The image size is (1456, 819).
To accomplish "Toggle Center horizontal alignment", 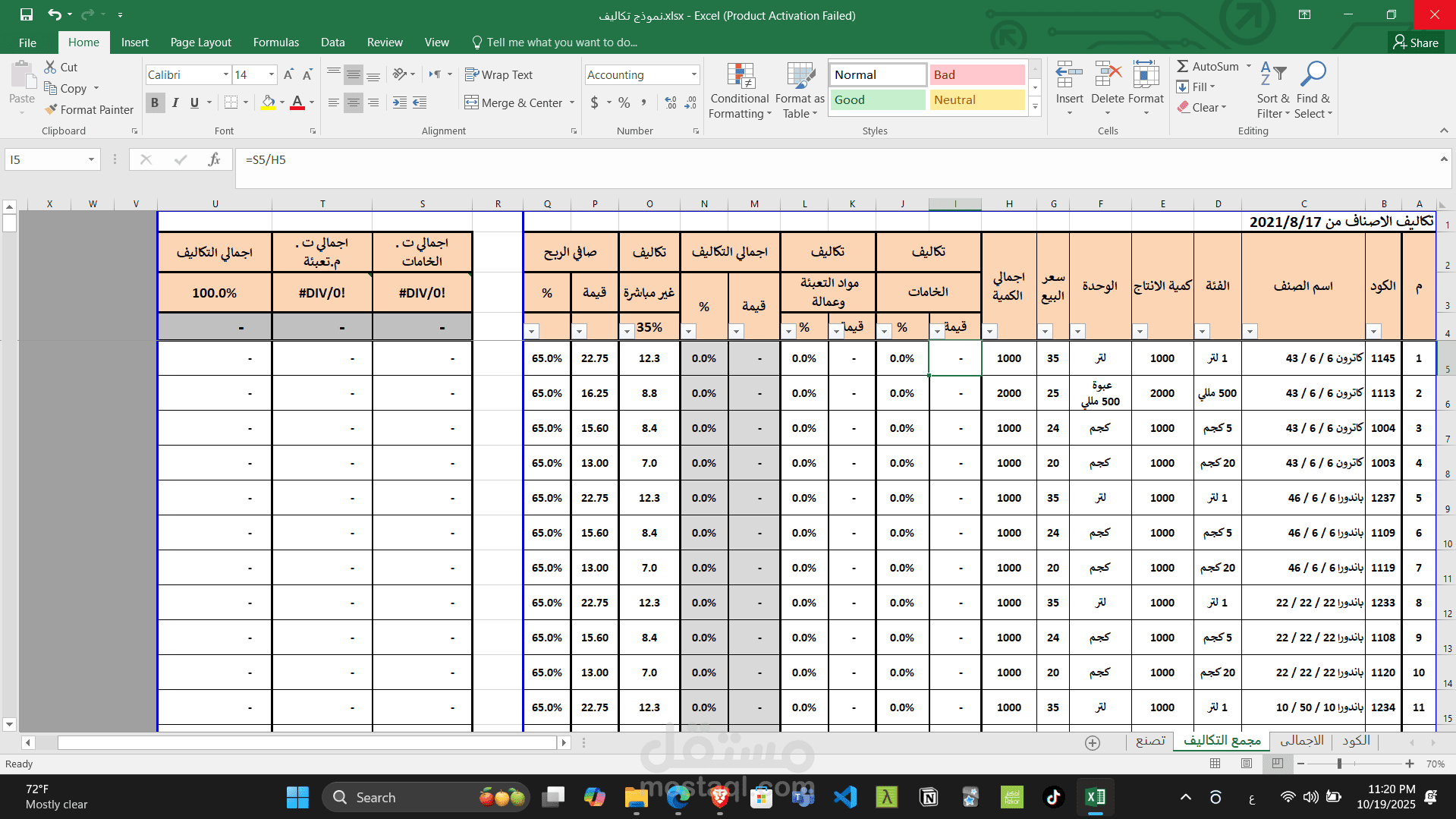I will pyautogui.click(x=354, y=102).
